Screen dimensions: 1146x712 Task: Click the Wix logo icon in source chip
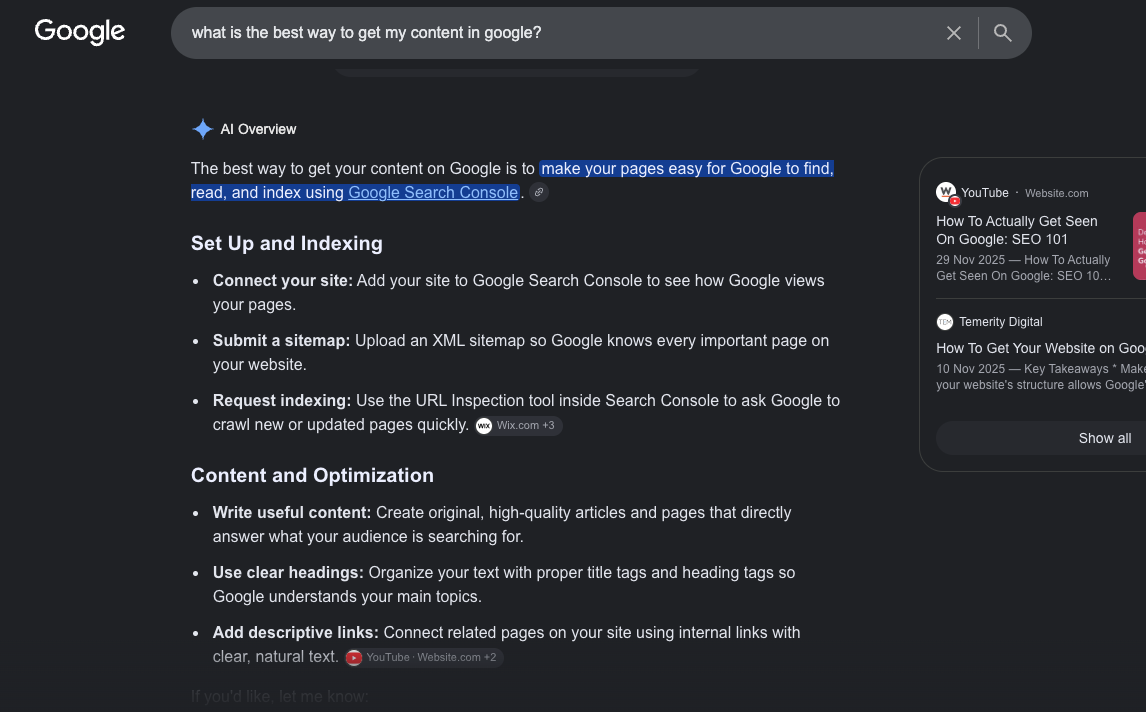point(484,425)
